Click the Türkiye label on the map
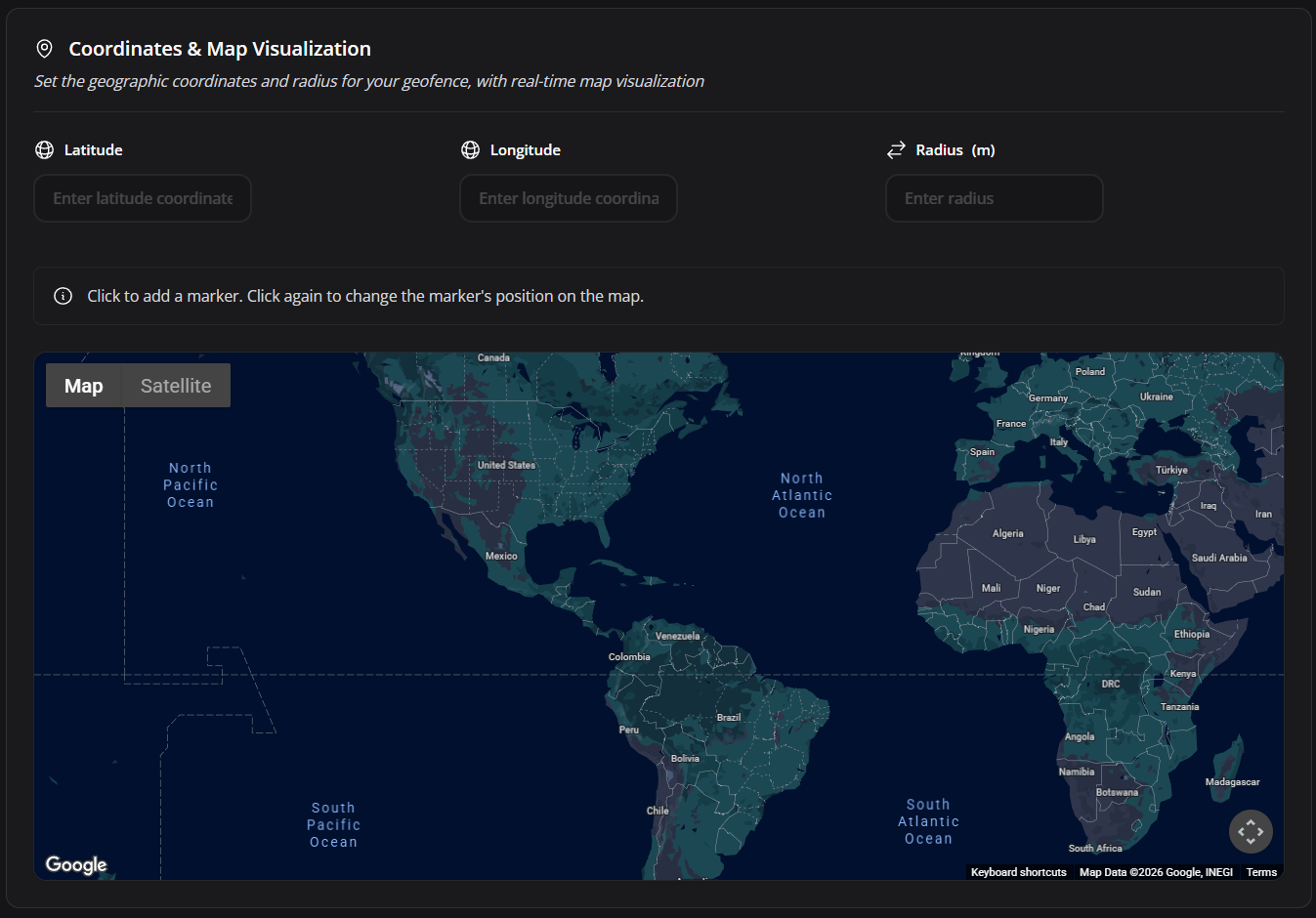 (1172, 470)
